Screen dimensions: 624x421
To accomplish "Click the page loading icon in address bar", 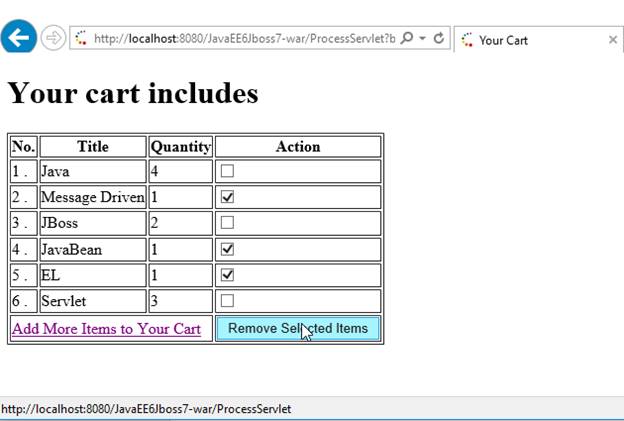I will 81,38.
